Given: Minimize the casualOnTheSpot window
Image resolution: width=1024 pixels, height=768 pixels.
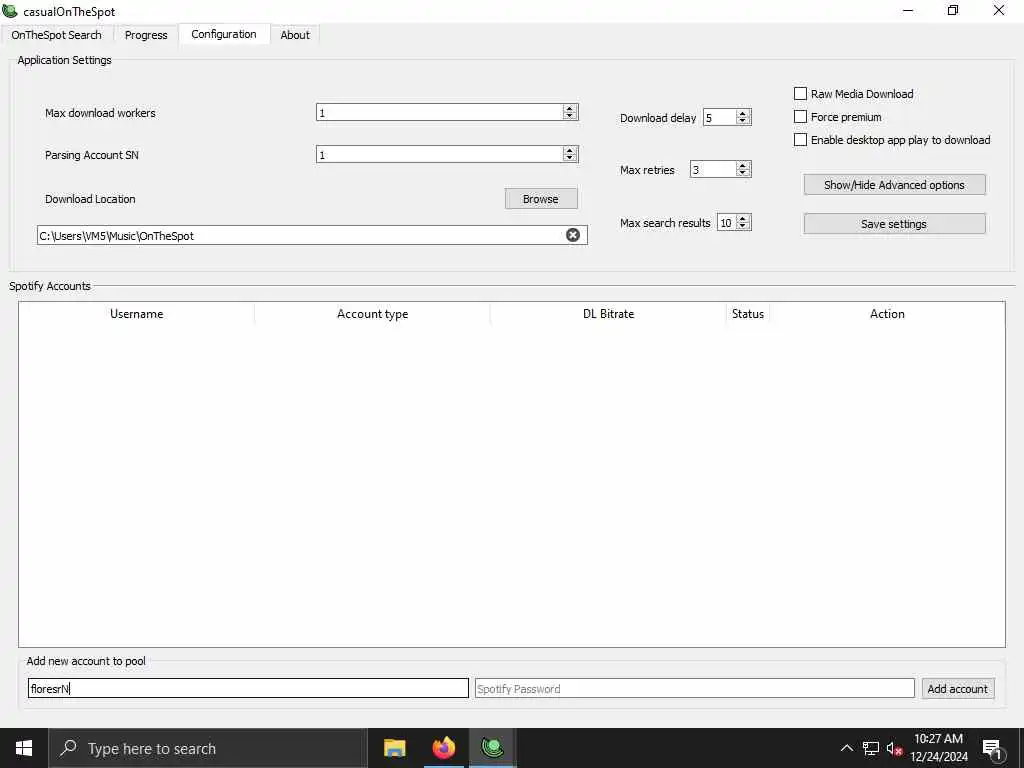Looking at the screenshot, I should pos(908,10).
